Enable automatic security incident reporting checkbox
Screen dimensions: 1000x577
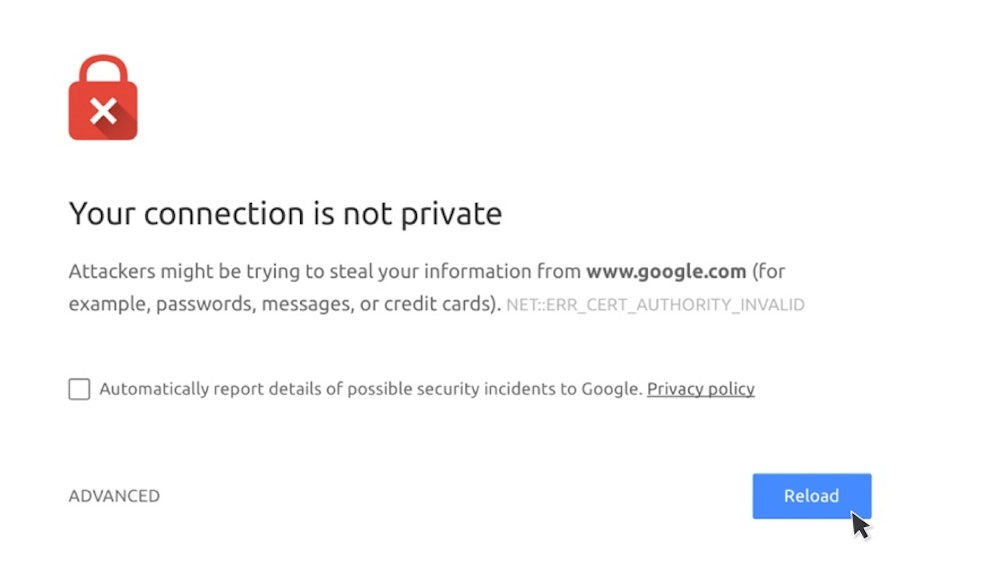point(79,389)
